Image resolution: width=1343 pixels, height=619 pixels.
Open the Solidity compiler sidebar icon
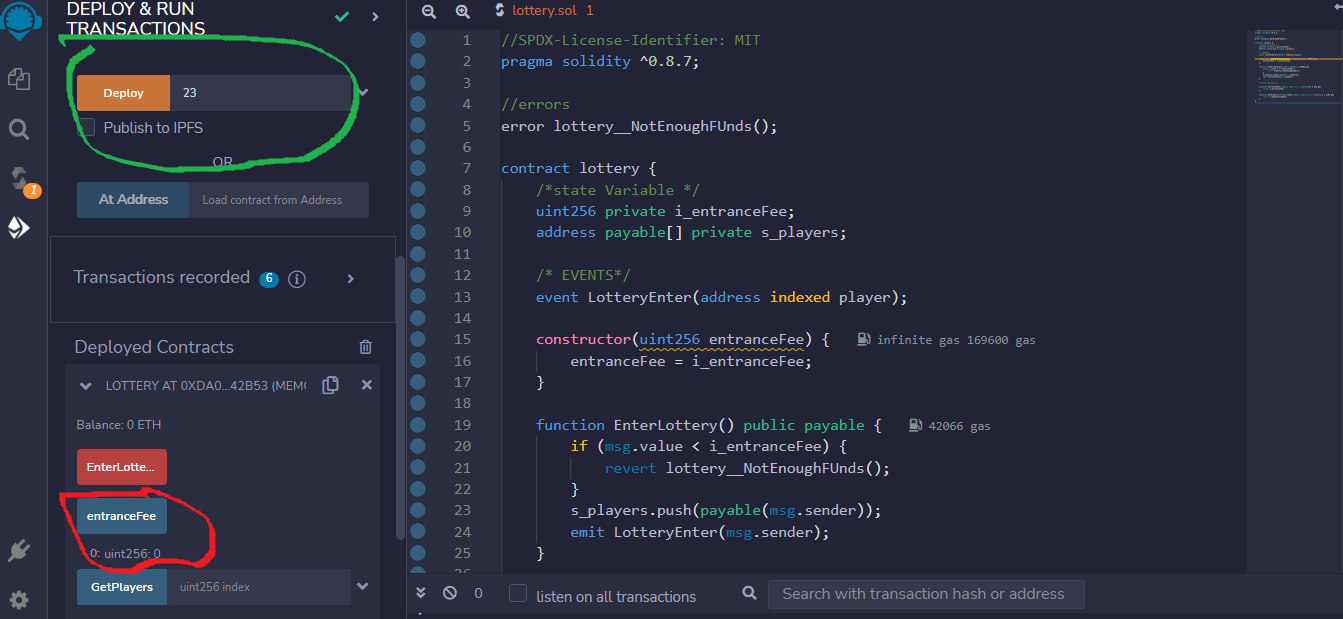(19, 179)
